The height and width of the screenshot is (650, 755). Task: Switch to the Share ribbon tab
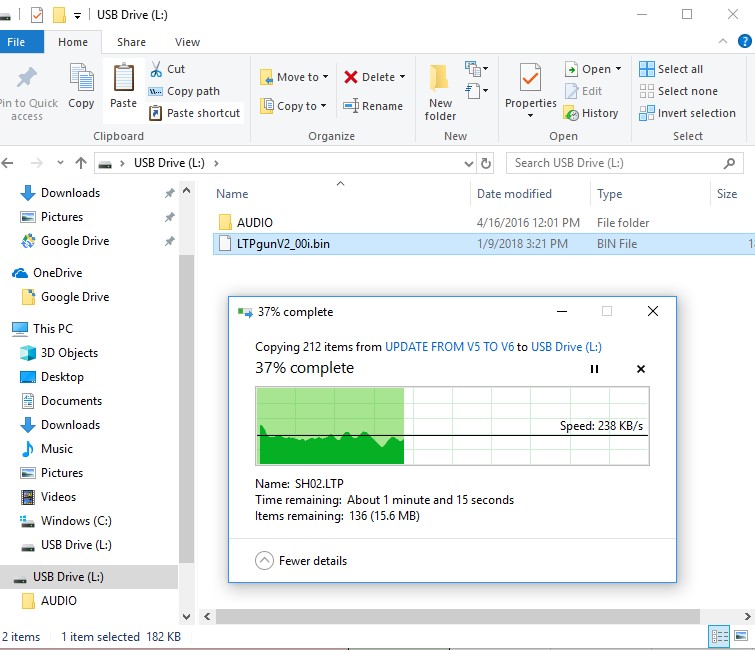[131, 42]
